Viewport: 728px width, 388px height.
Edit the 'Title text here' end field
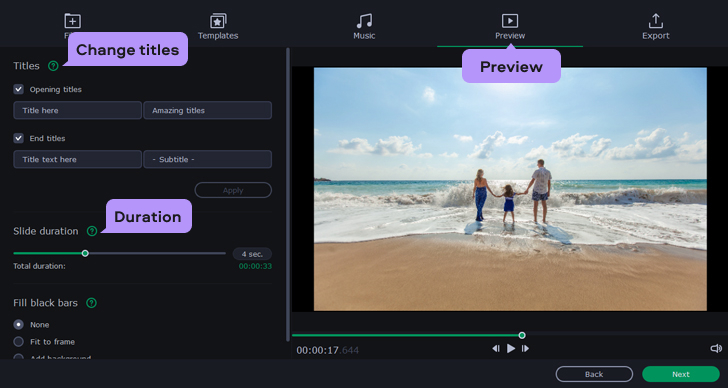78,159
